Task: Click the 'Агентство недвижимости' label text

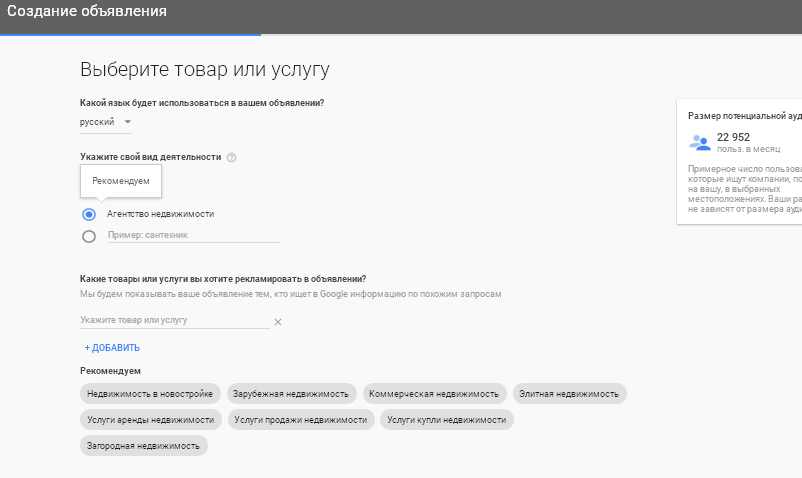Action: [161, 214]
